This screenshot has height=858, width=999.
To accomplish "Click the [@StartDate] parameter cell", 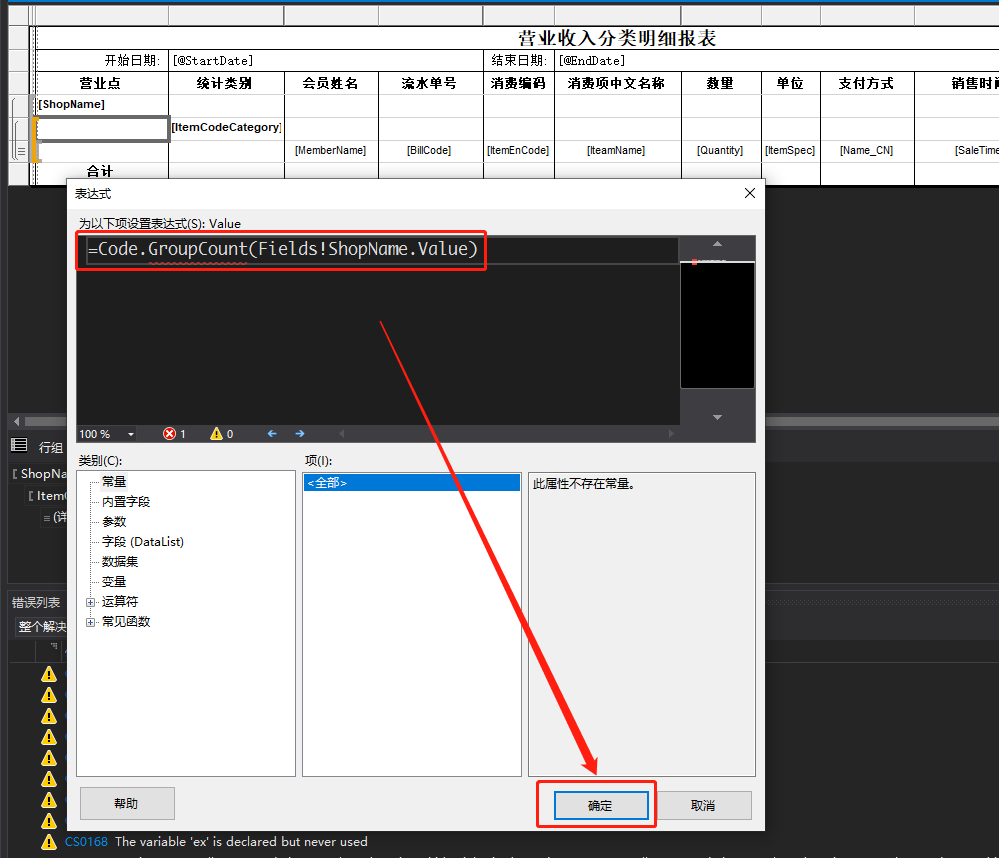I will pyautogui.click(x=325, y=61).
